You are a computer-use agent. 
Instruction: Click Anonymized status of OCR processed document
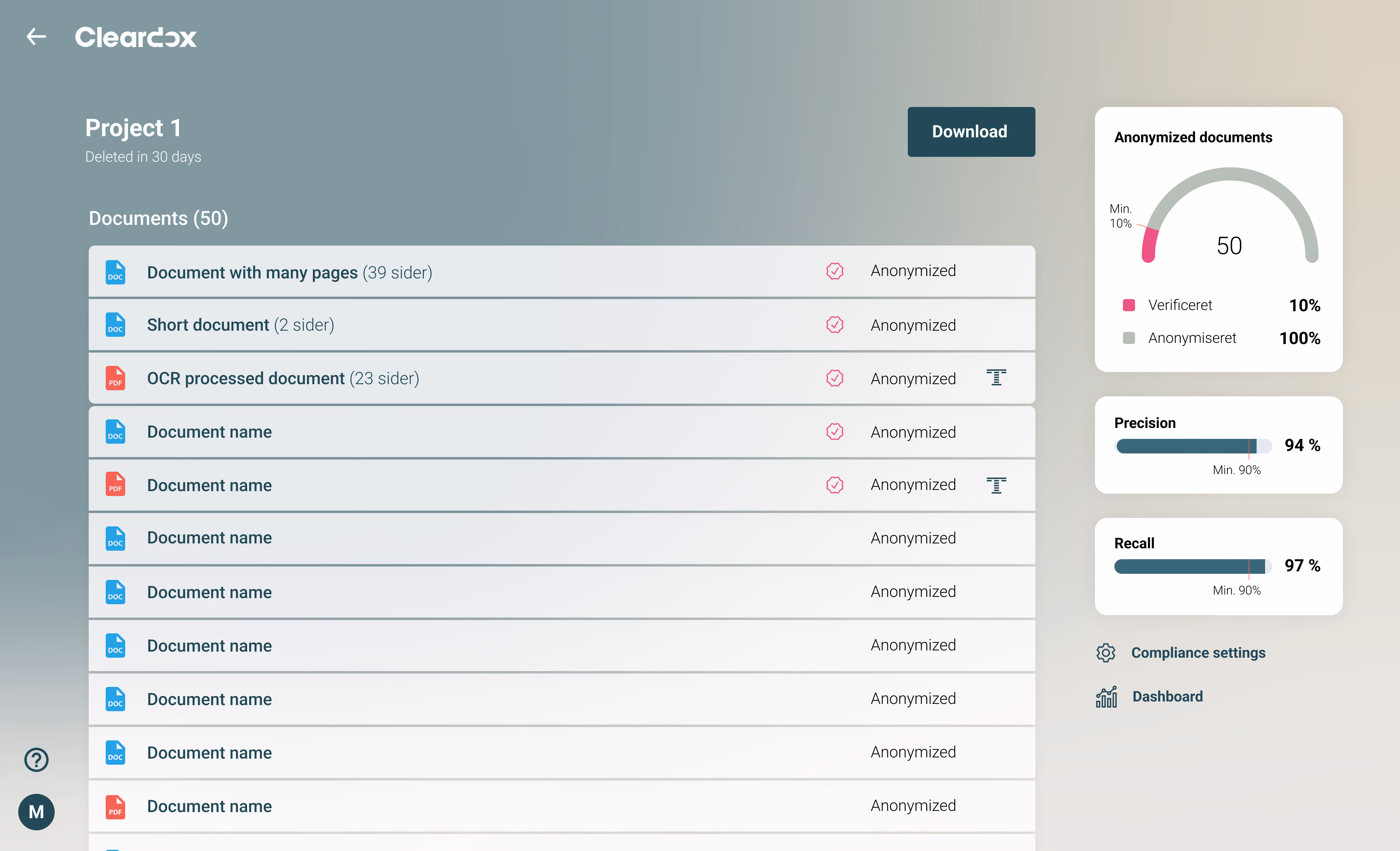pyautogui.click(x=913, y=379)
